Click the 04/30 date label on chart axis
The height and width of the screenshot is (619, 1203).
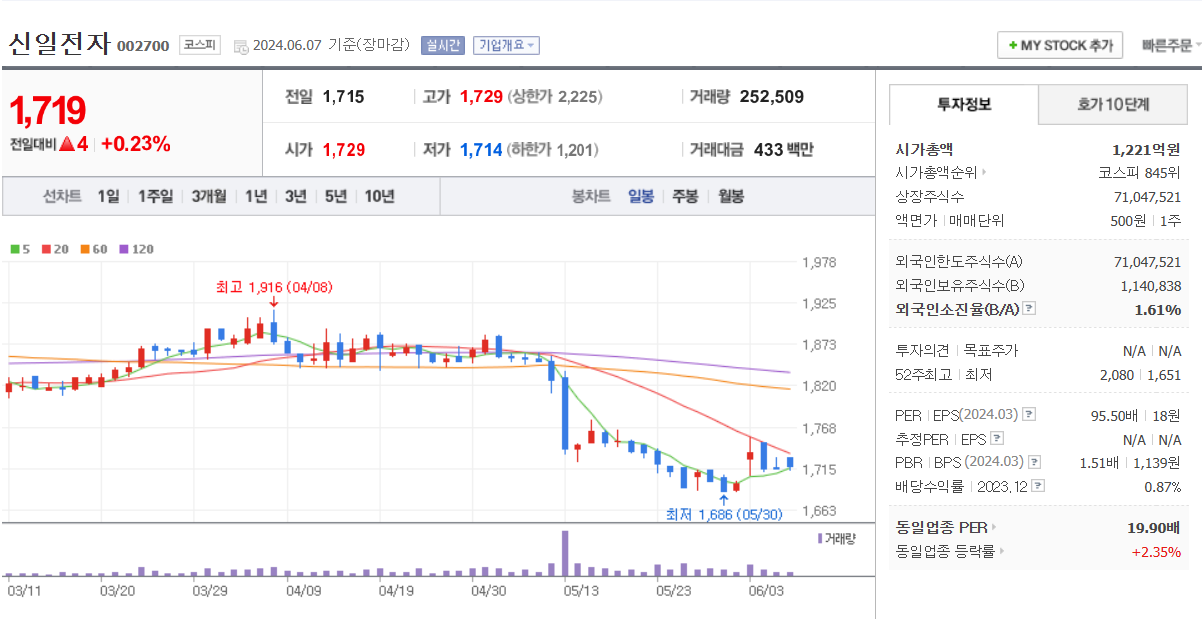coord(488,590)
